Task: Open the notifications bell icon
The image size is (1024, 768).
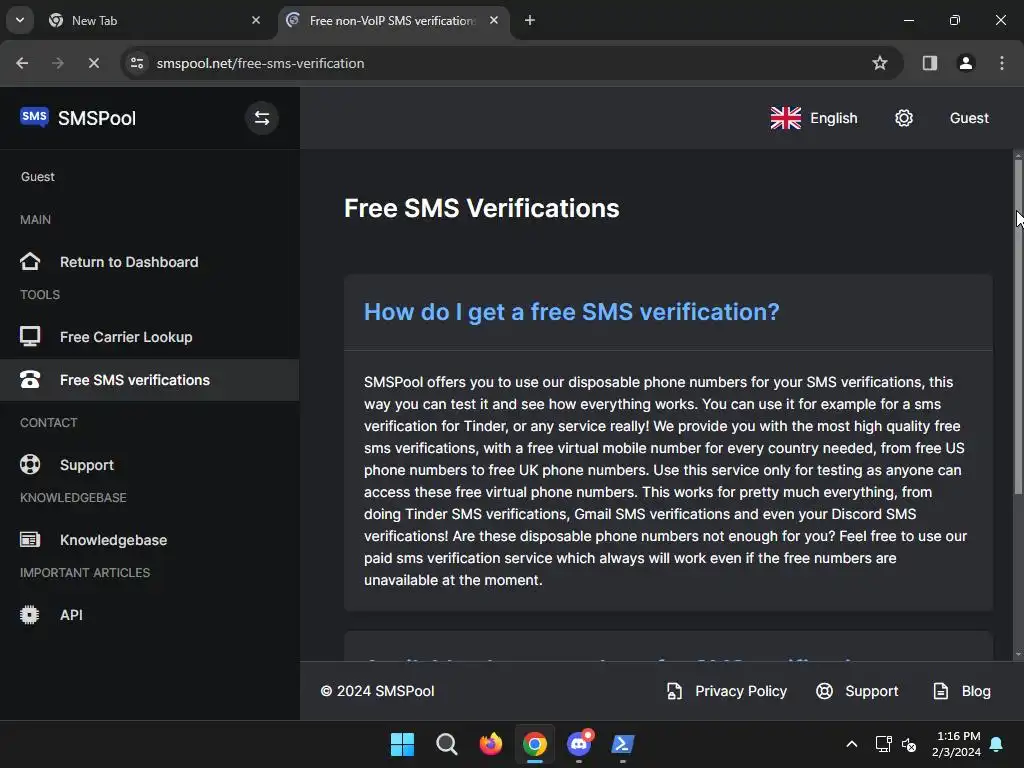Action: [996, 744]
